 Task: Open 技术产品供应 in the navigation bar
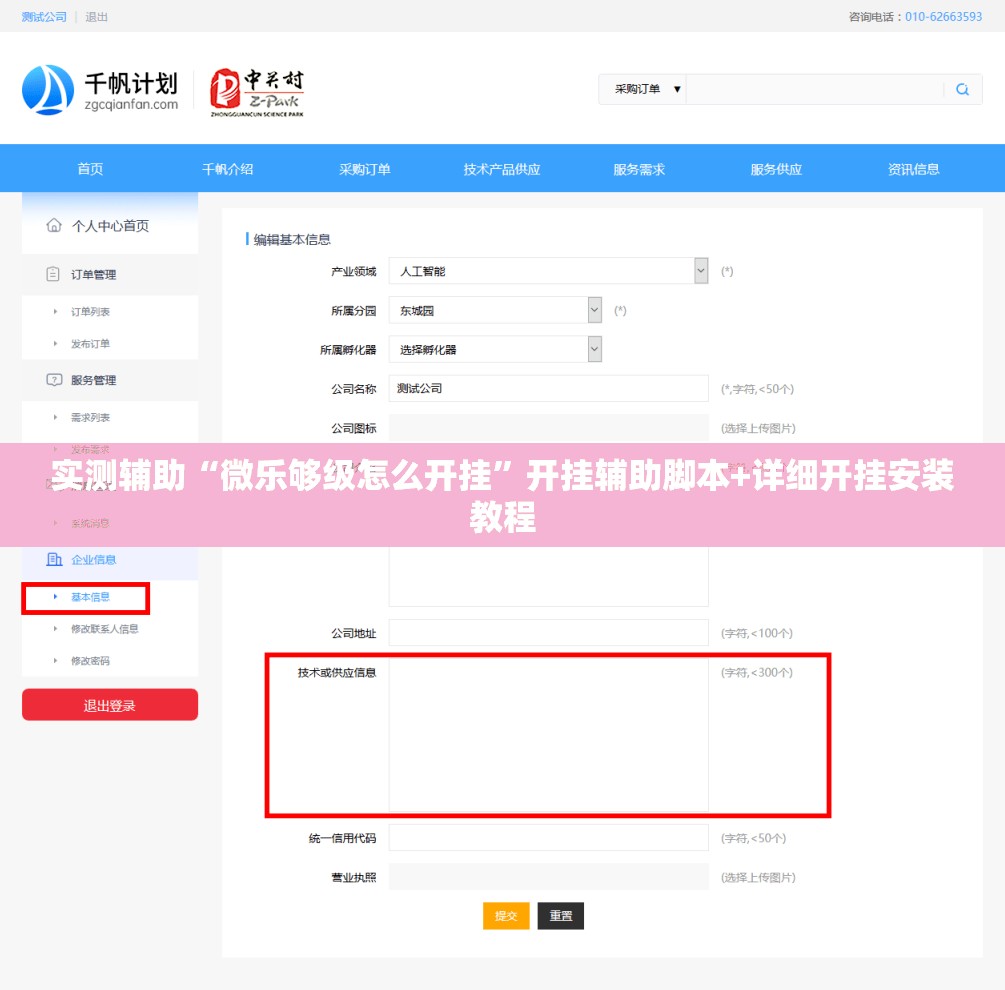click(502, 169)
